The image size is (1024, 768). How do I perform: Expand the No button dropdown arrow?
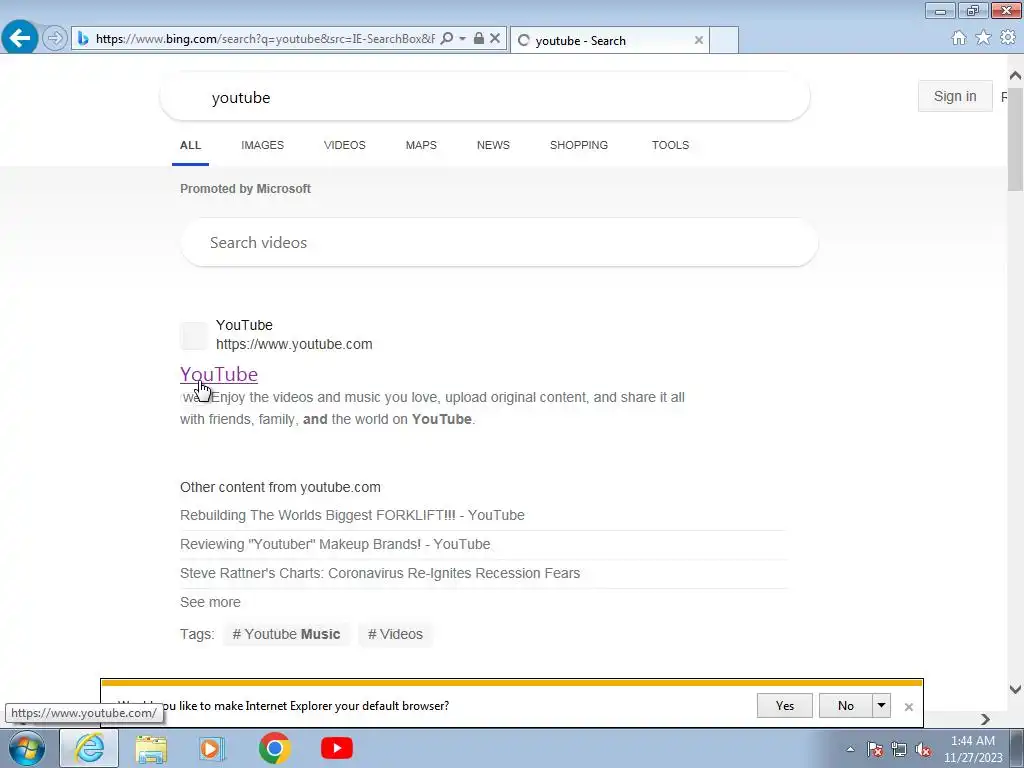point(882,705)
